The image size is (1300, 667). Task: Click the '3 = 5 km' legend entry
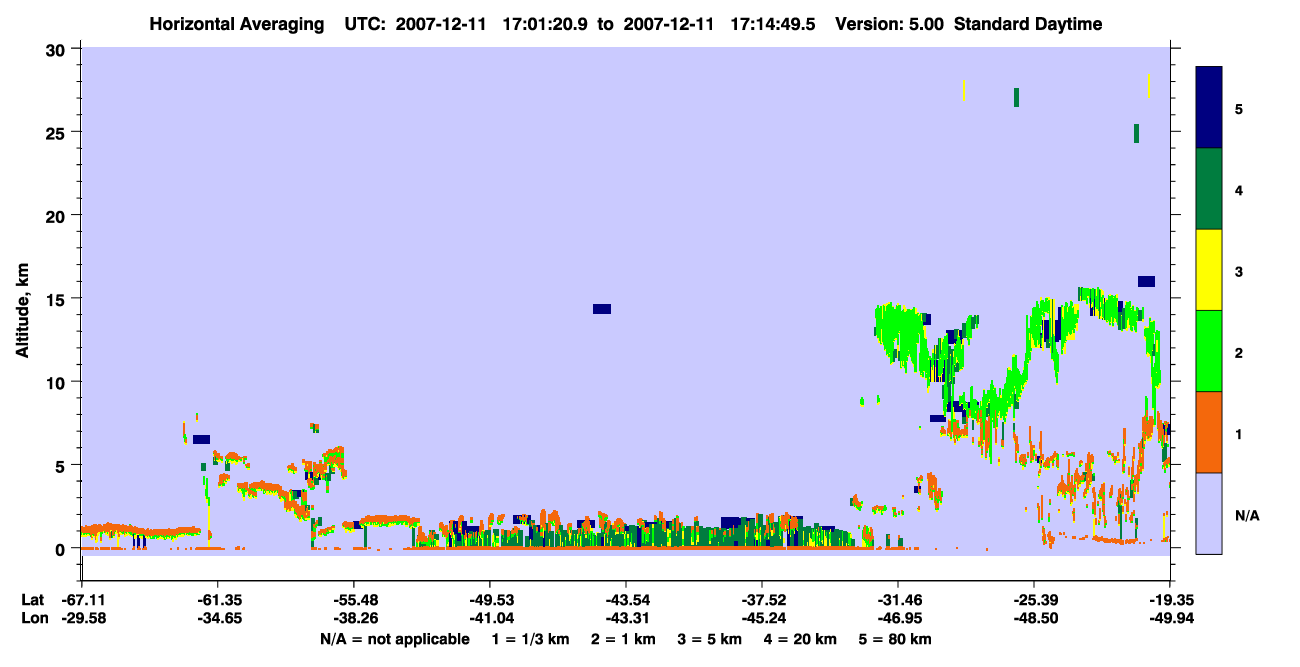[x=709, y=638]
